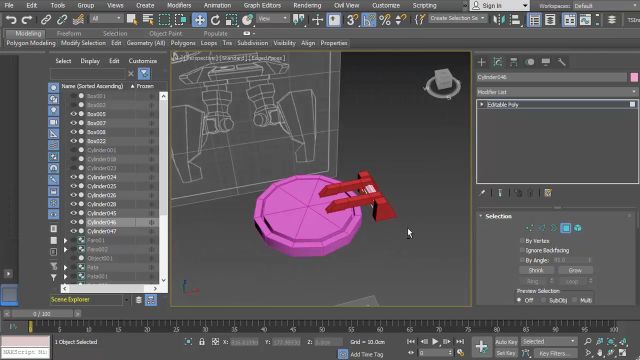Click Play Animation button
This screenshot has height=360, width=640.
[x=435, y=341]
